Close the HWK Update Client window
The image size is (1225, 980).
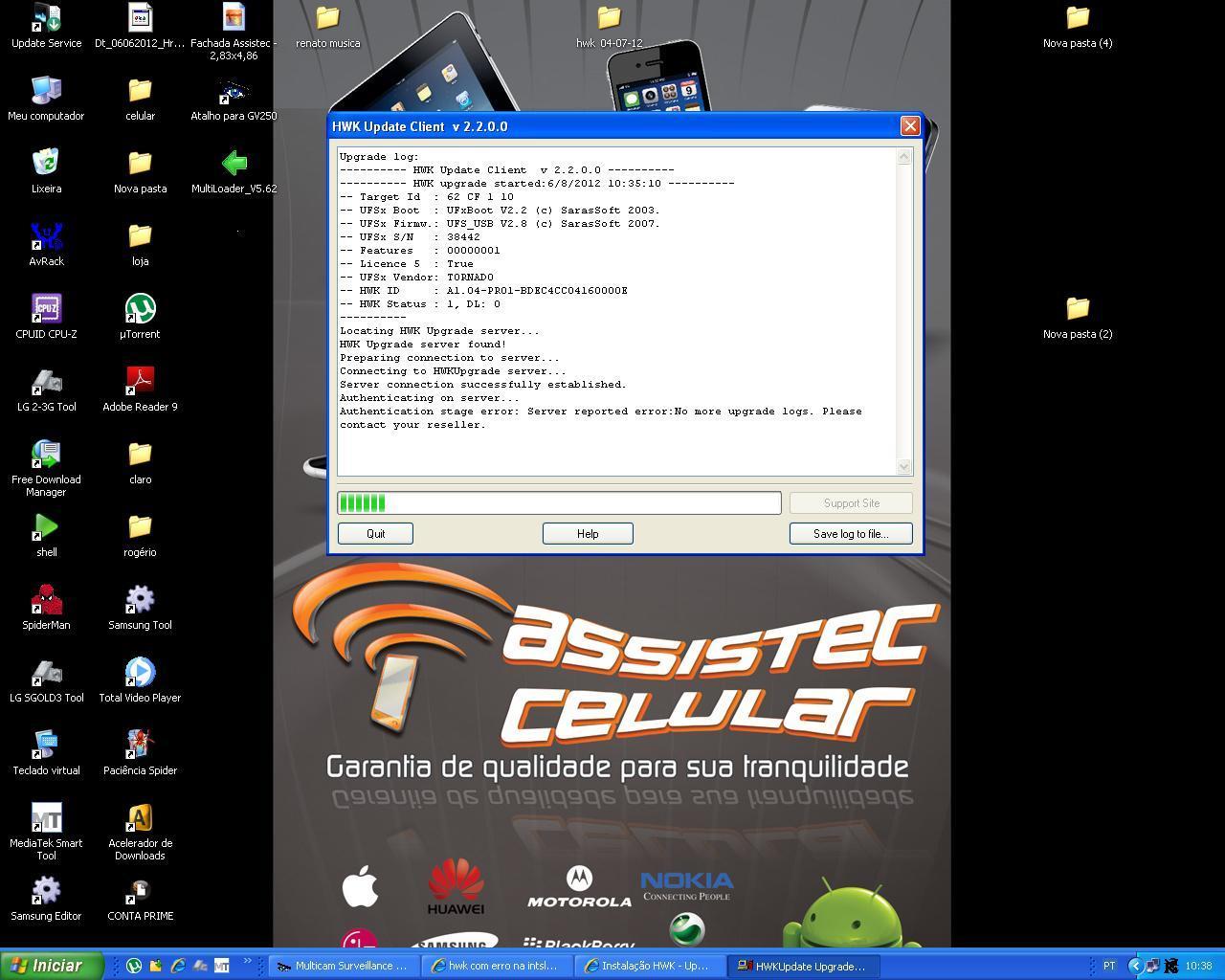click(x=910, y=125)
